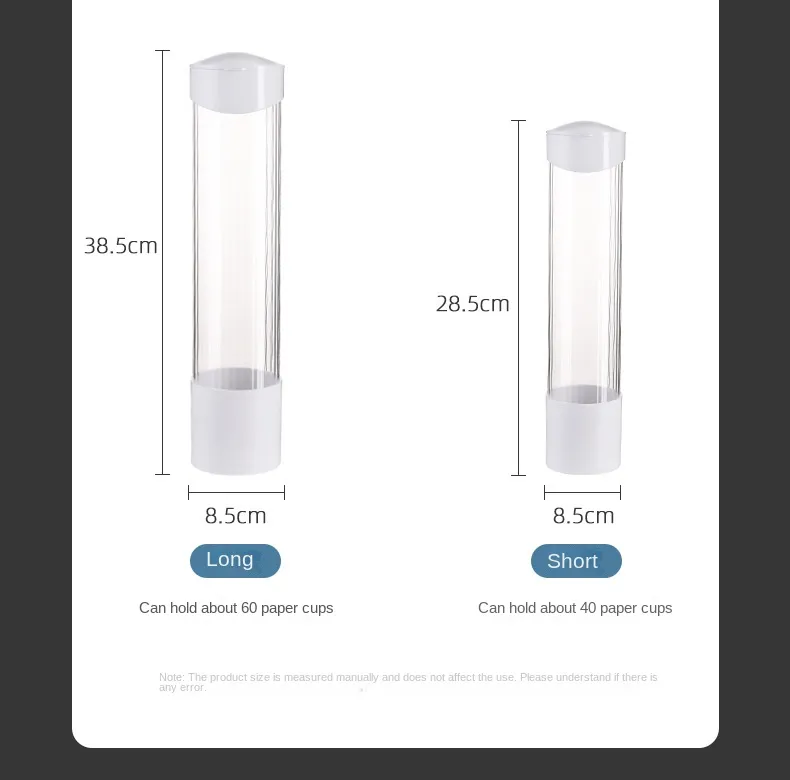This screenshot has height=780, width=790.
Task: Click the dark background left of the card
Action: [35, 390]
